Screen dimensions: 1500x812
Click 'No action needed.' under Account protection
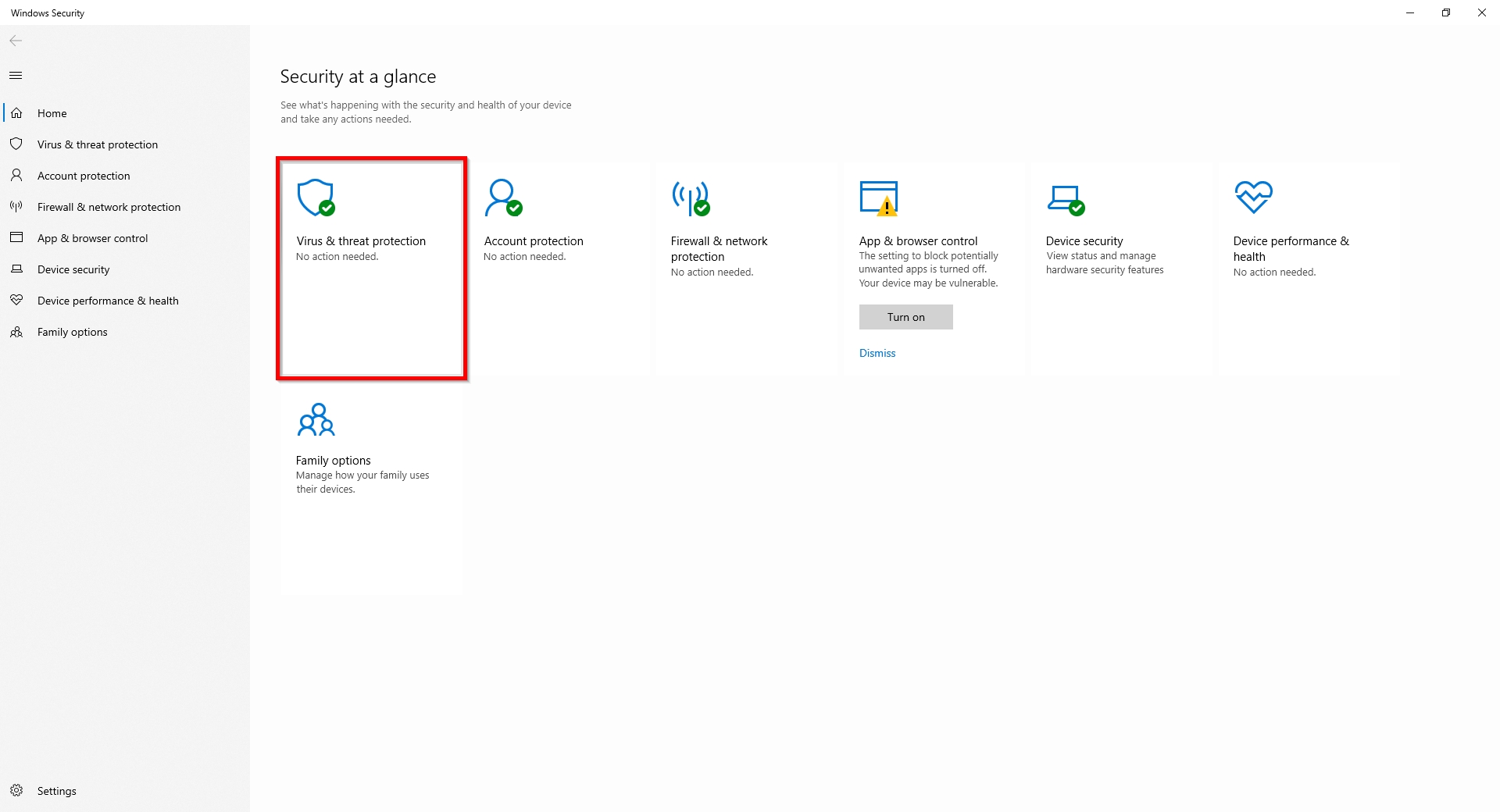click(x=524, y=257)
